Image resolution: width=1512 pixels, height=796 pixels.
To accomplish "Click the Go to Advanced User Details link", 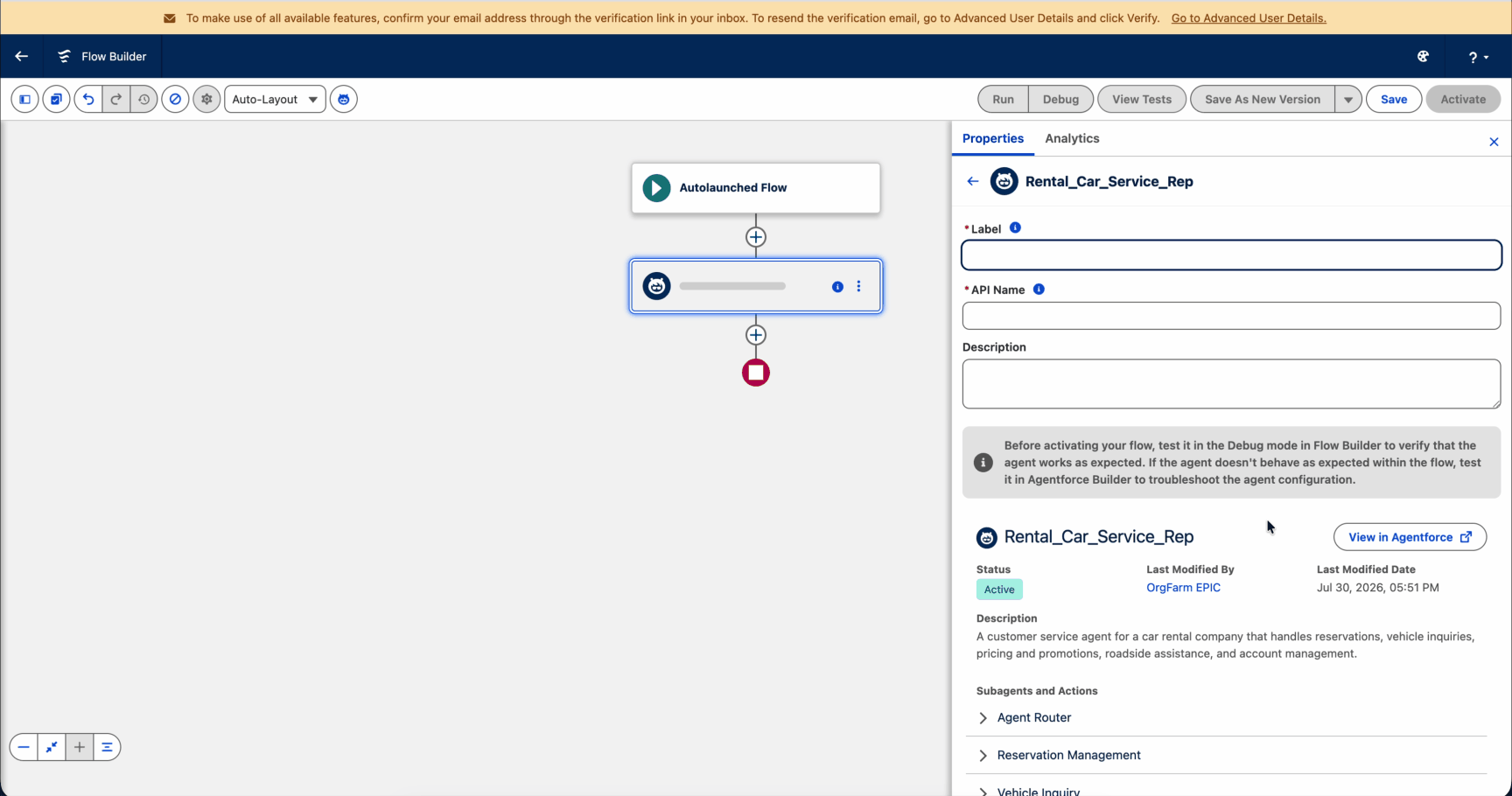I will point(1249,17).
